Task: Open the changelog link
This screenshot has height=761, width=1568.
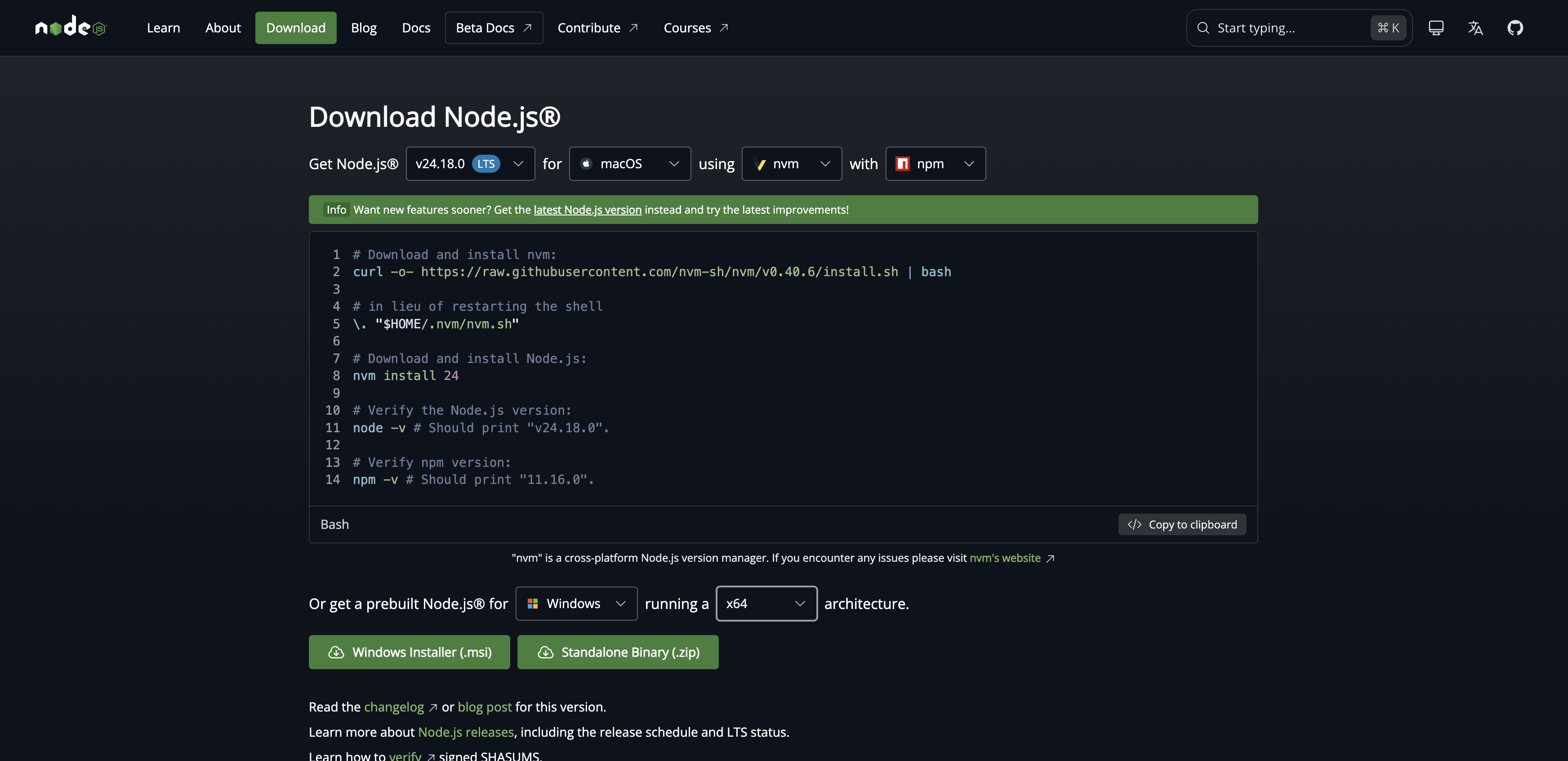Action: 394,707
